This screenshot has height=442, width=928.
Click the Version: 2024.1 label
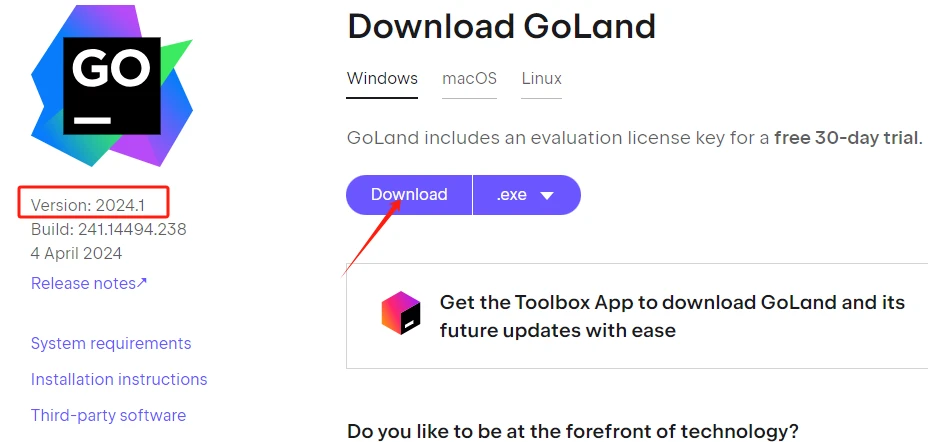click(x=88, y=205)
